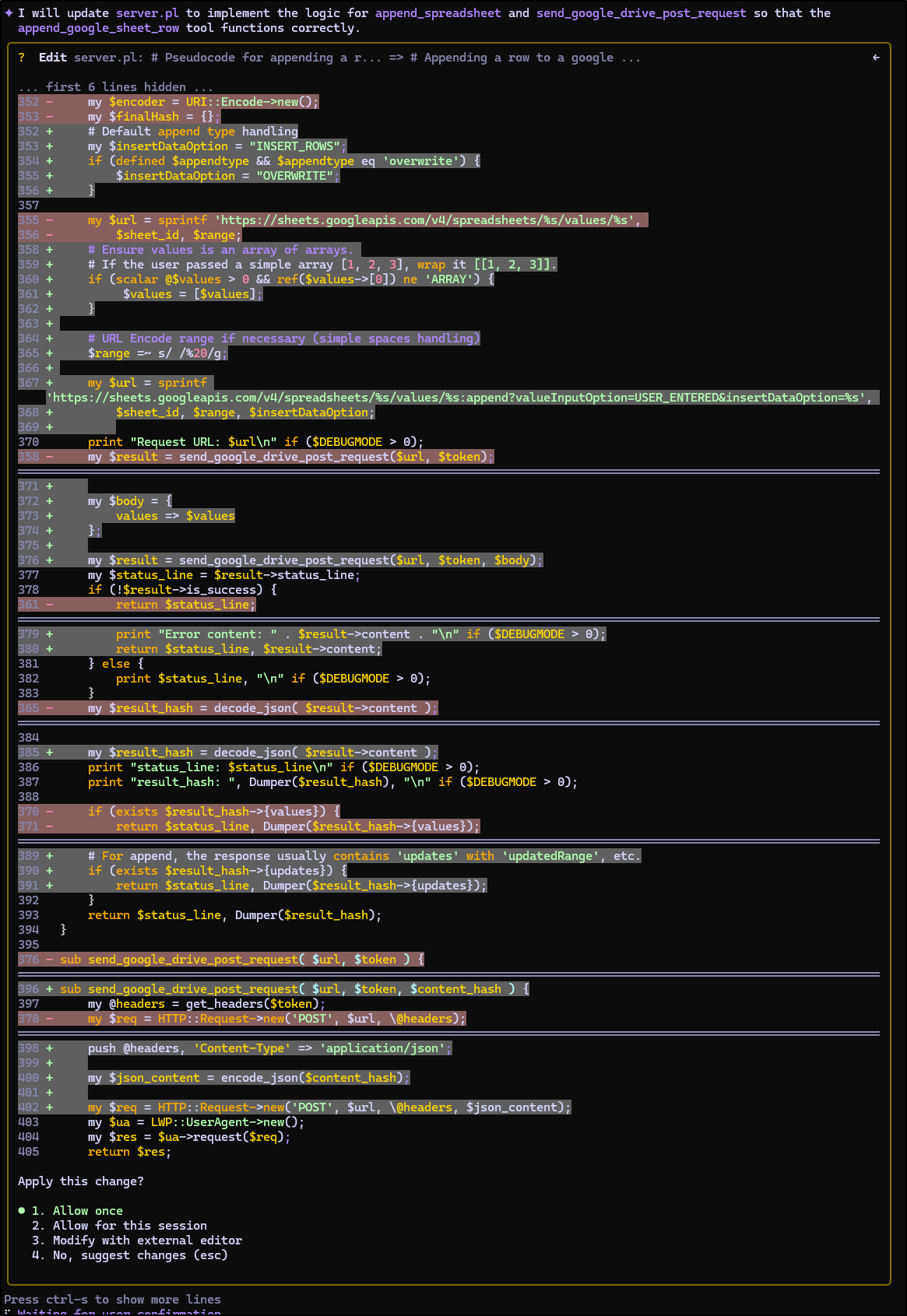
Task: Click the left arrow icon in the Edit header
Action: (x=876, y=58)
